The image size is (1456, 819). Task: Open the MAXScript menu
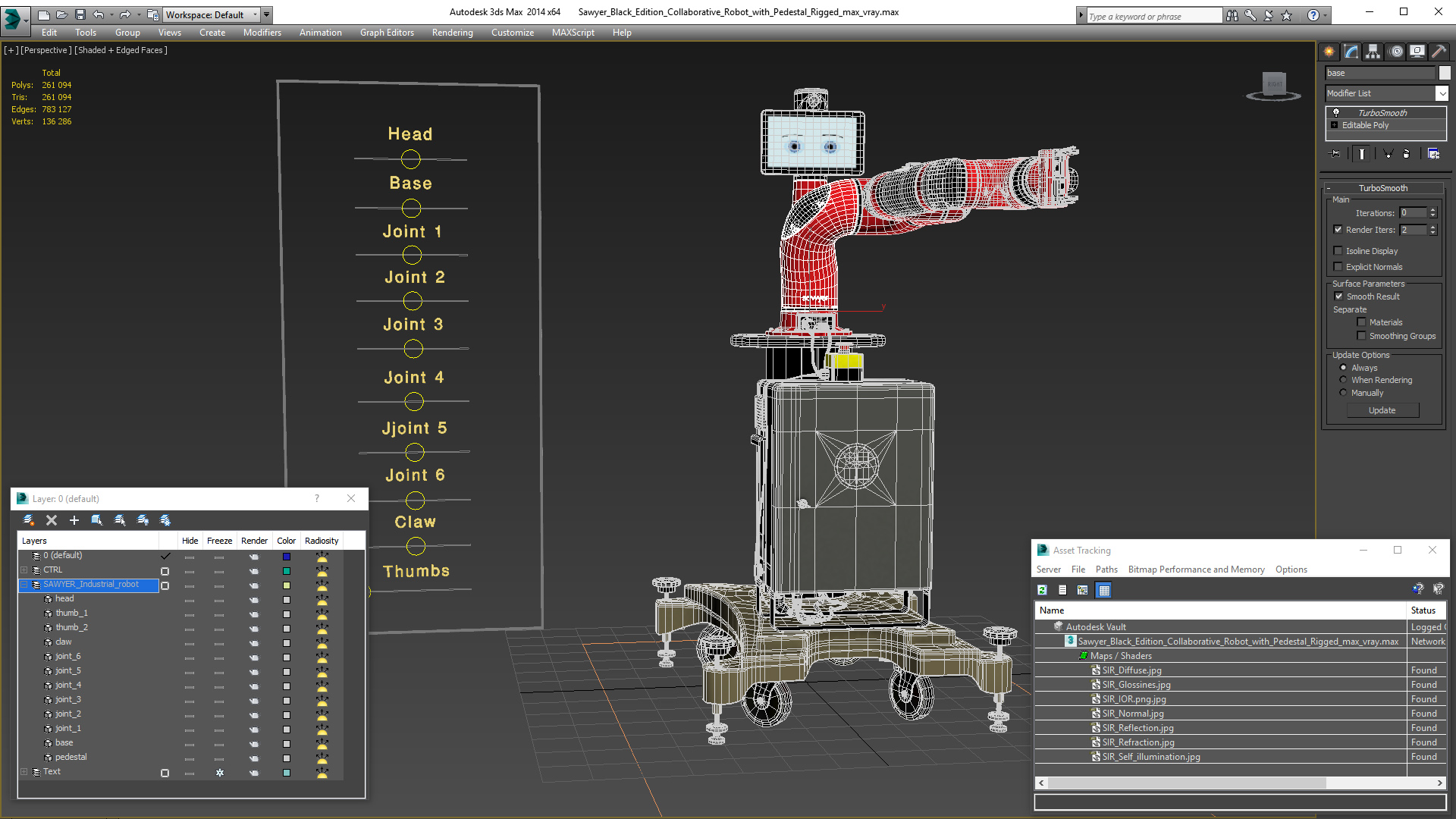point(573,33)
